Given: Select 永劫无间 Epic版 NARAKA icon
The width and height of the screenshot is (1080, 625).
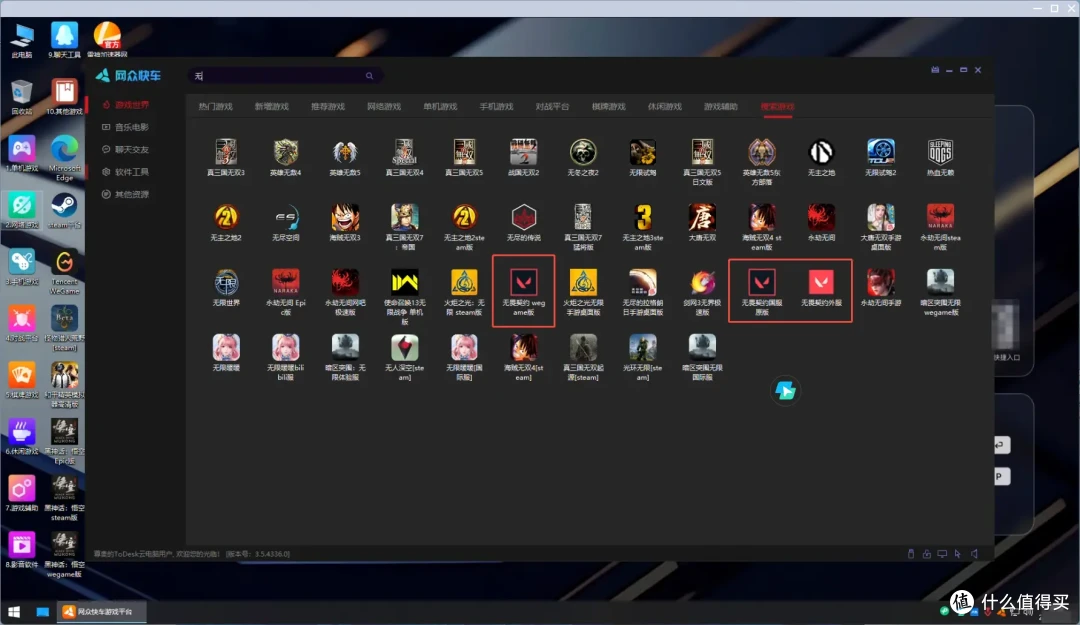Looking at the screenshot, I should coord(286,282).
